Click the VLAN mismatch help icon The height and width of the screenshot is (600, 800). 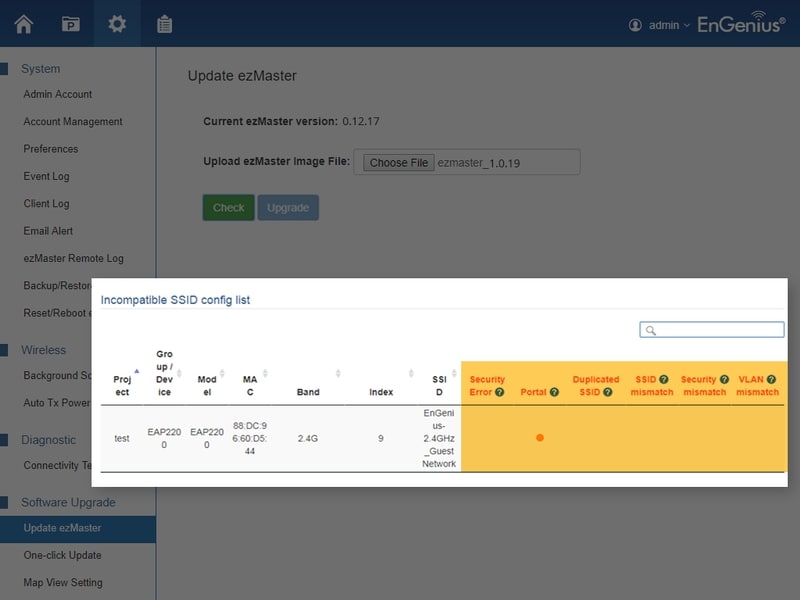tap(772, 380)
